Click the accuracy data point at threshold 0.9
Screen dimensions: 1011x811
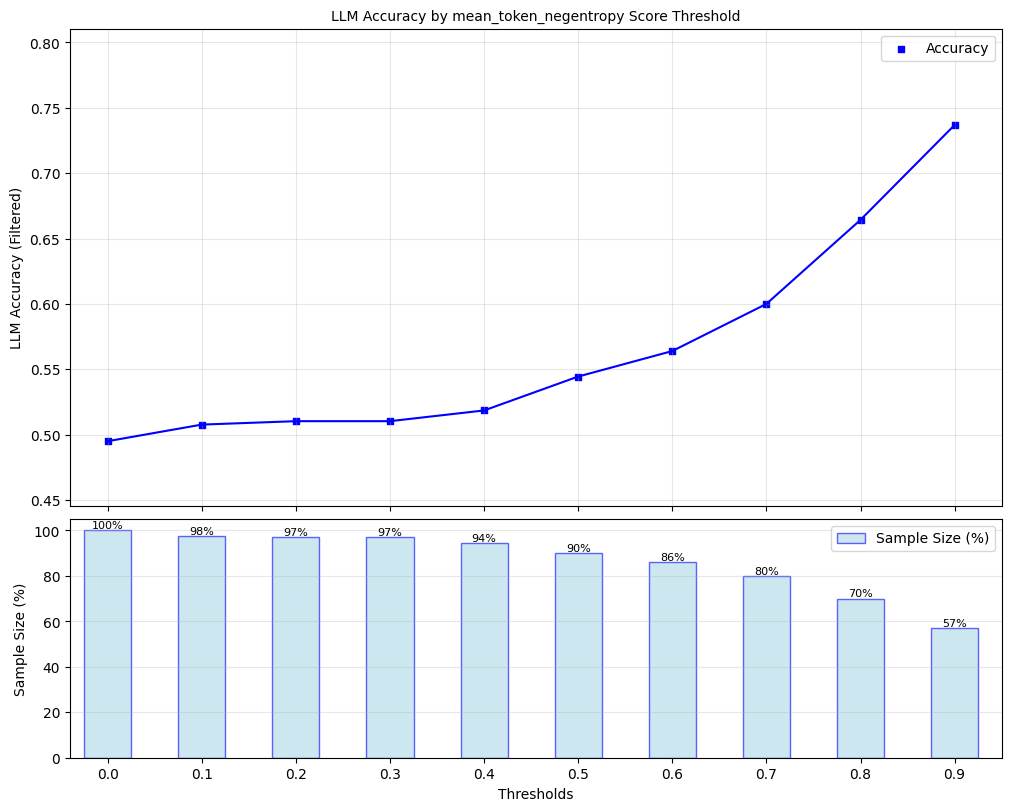pyautogui.click(x=955, y=125)
